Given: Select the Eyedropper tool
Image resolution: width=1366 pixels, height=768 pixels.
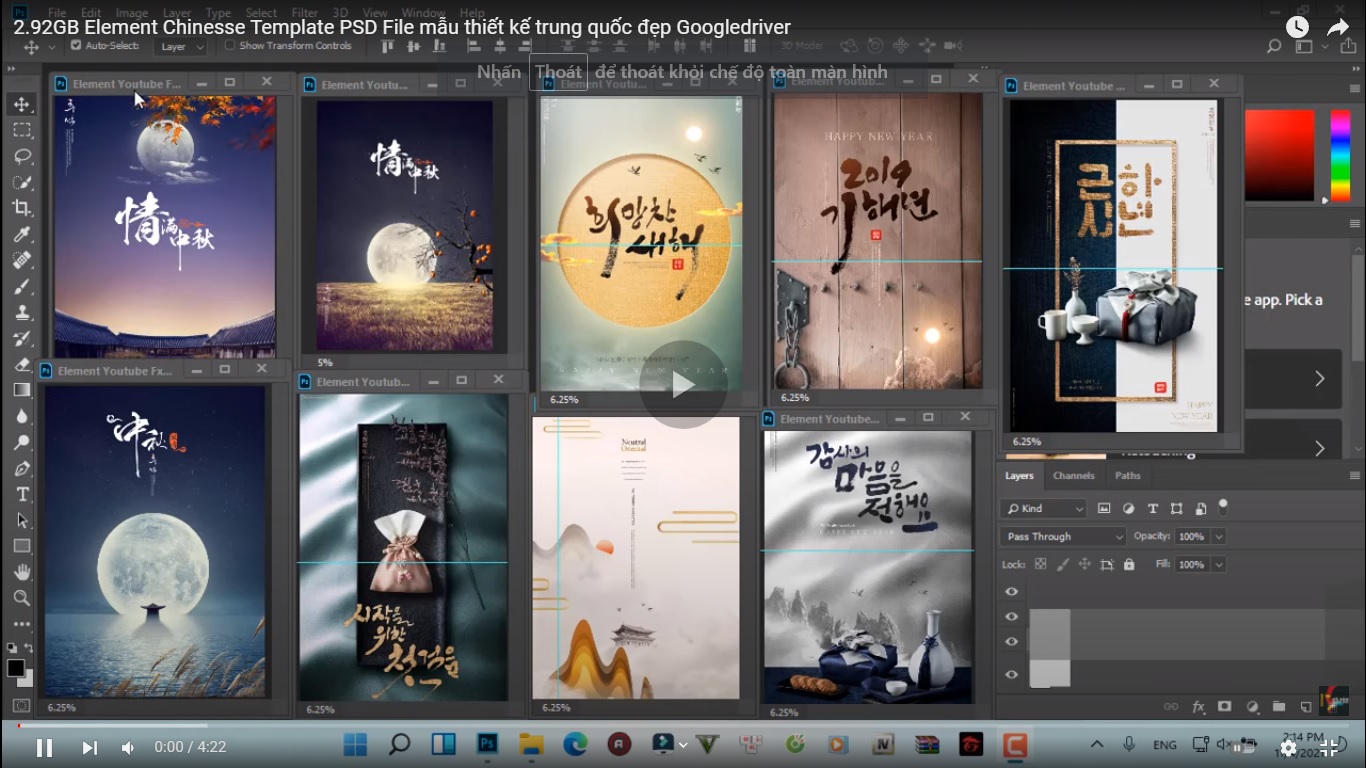Looking at the screenshot, I should click(22, 234).
